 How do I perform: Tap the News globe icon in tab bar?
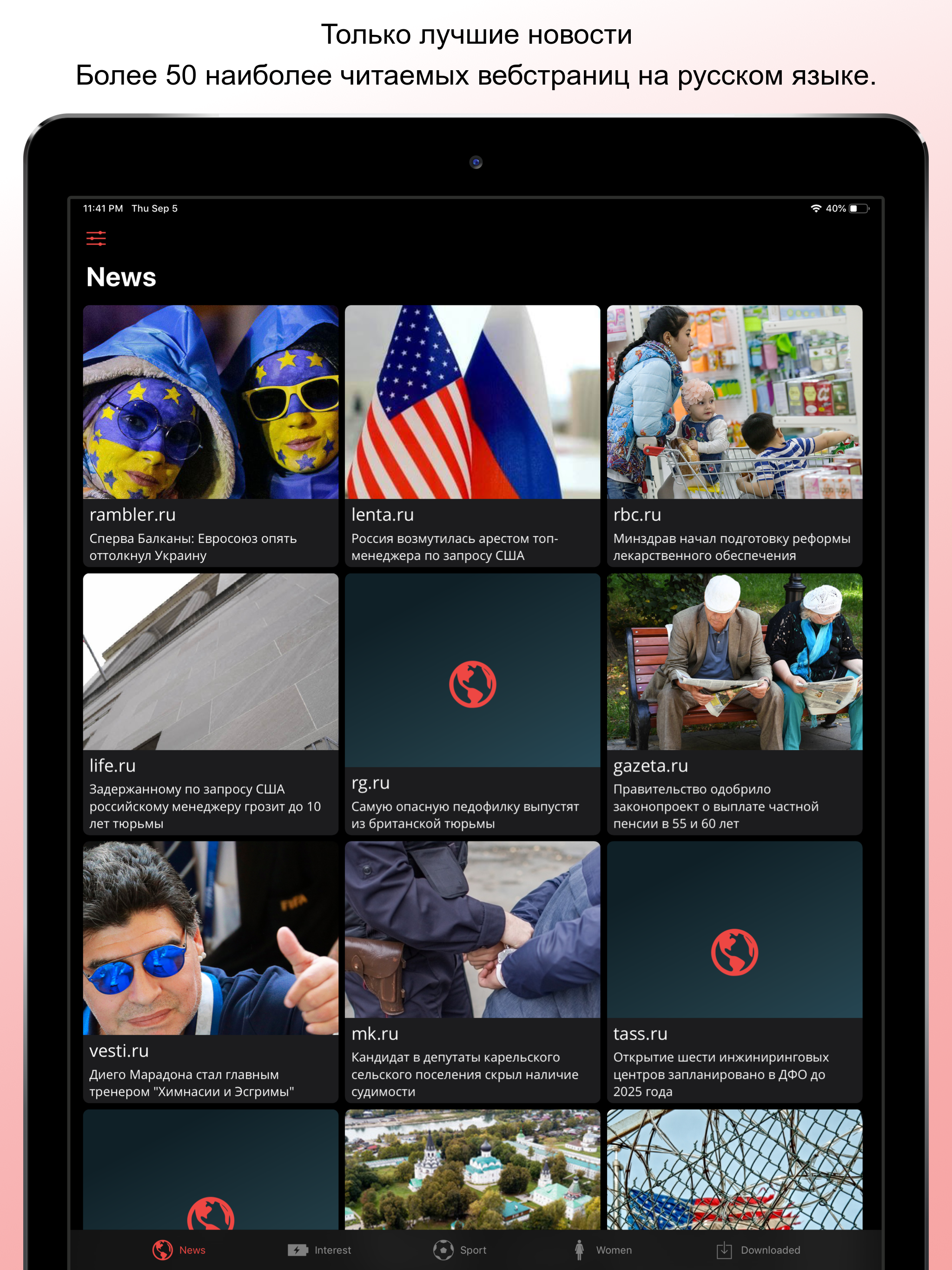click(x=163, y=1250)
